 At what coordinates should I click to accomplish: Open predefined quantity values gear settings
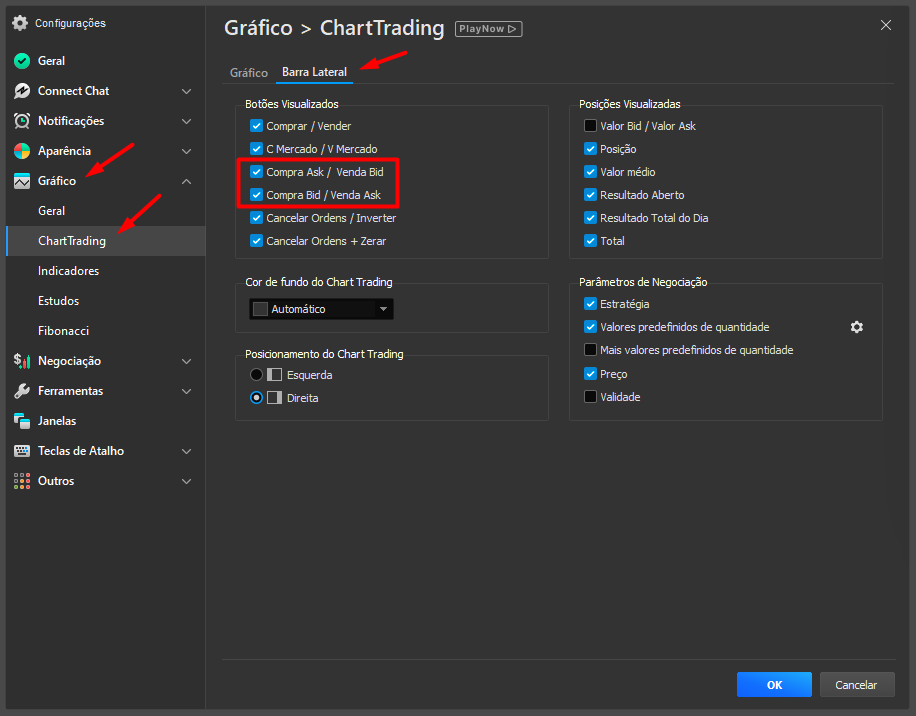[856, 327]
